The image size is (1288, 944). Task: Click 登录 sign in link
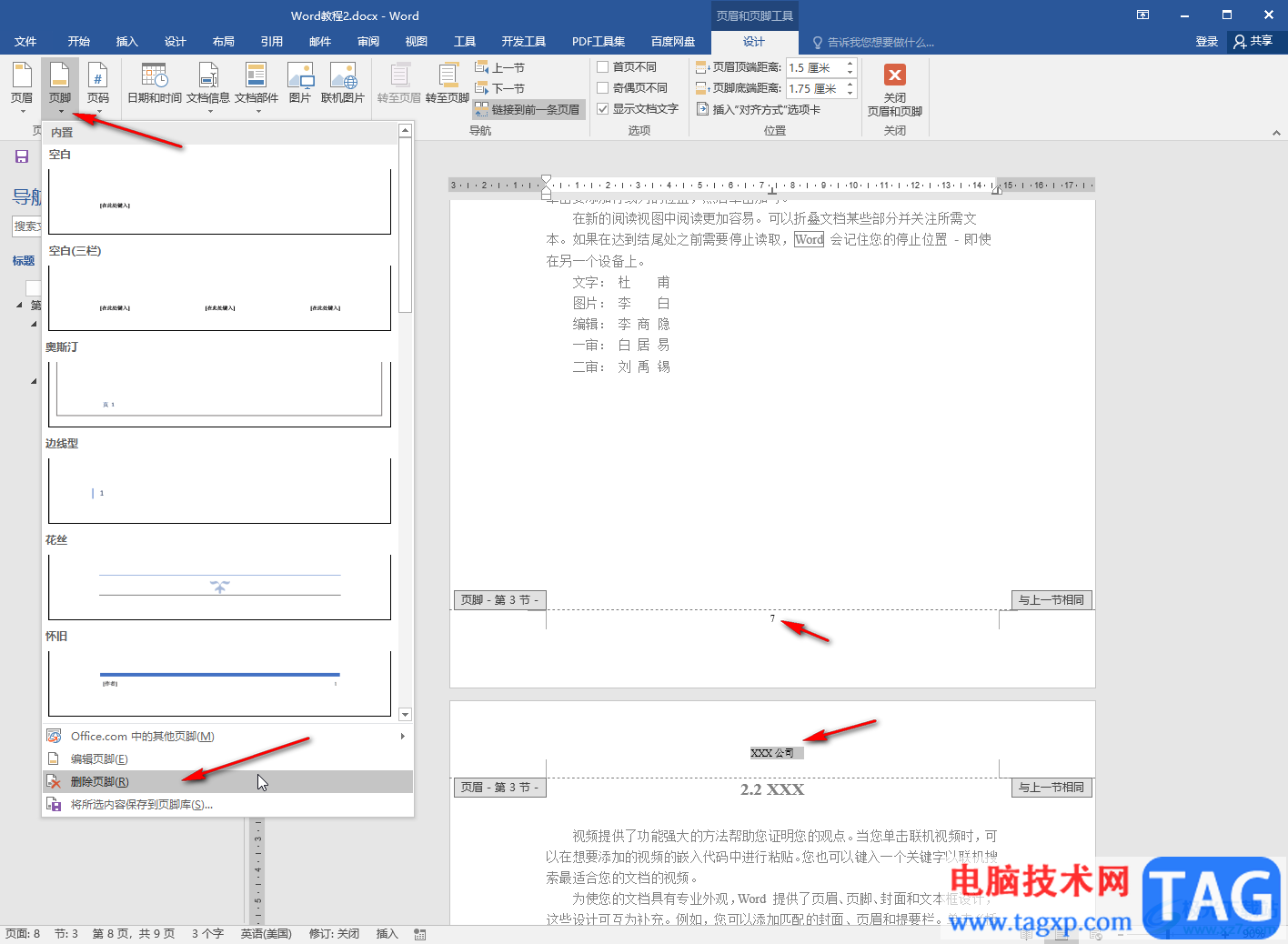1207,42
